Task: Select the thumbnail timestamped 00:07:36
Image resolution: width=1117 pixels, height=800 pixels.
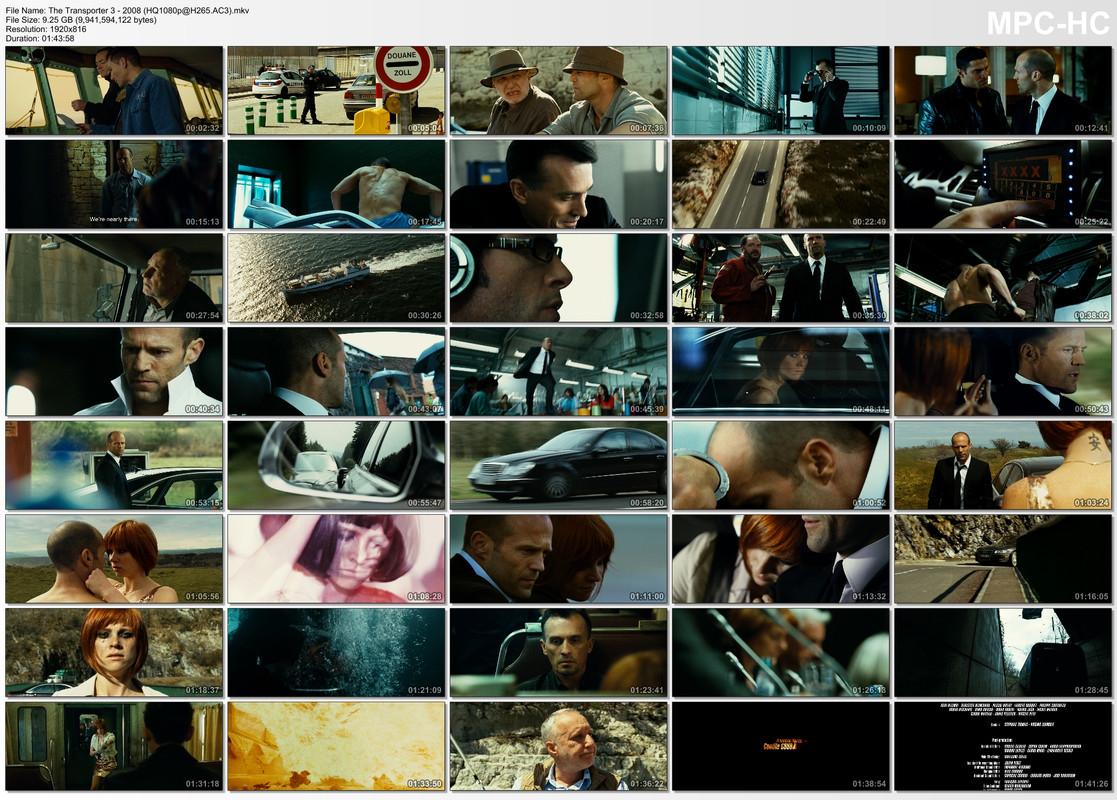Action: click(x=558, y=90)
